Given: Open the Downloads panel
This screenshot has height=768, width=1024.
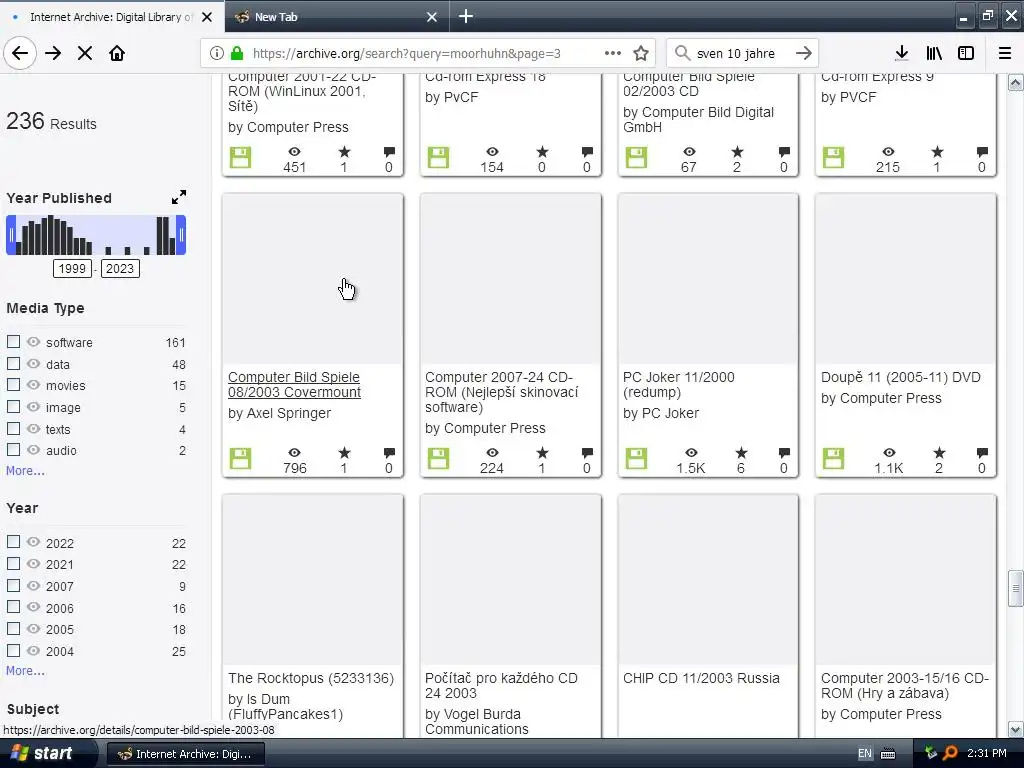Looking at the screenshot, I should point(902,53).
